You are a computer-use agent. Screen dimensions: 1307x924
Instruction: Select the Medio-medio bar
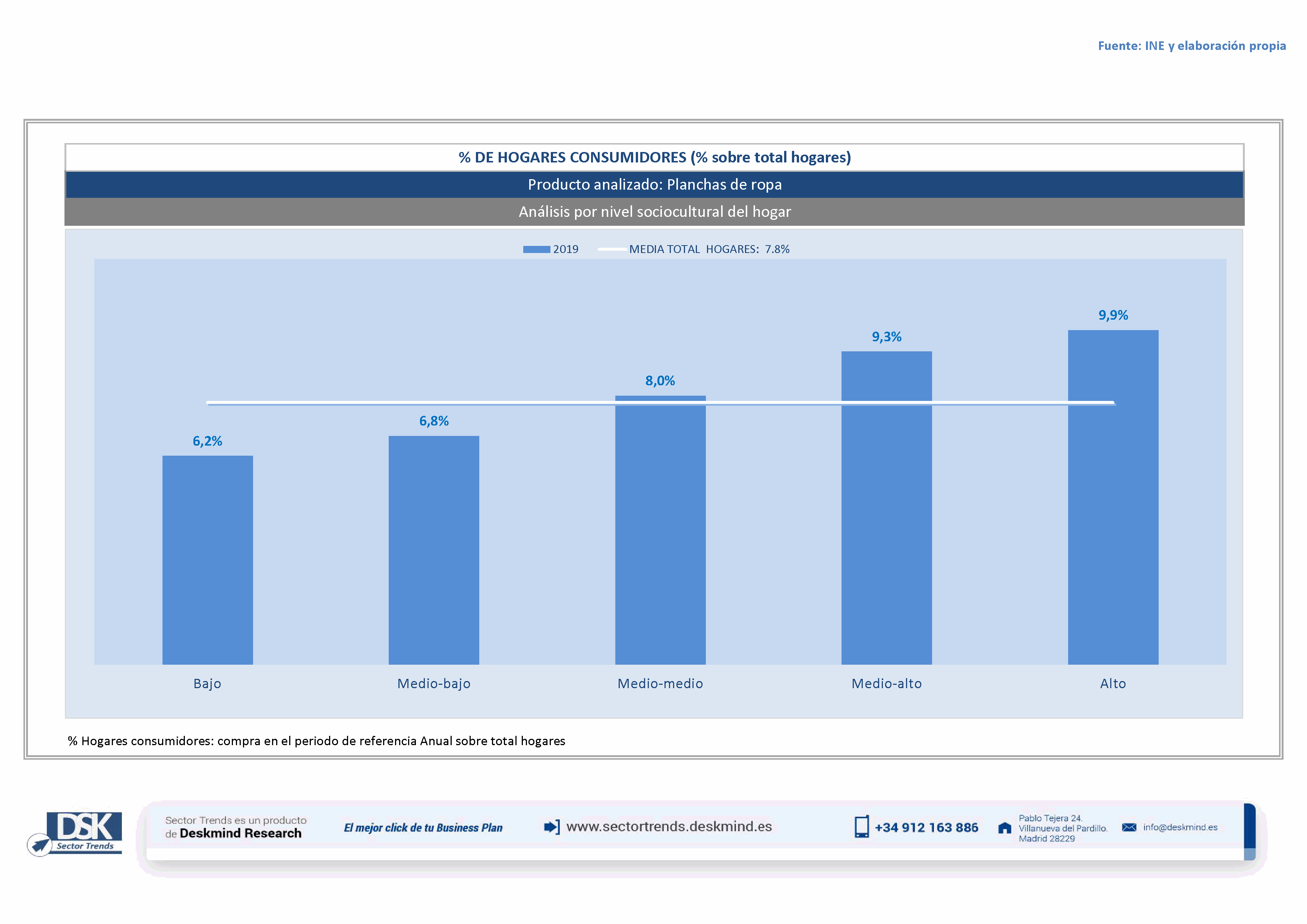660,532
